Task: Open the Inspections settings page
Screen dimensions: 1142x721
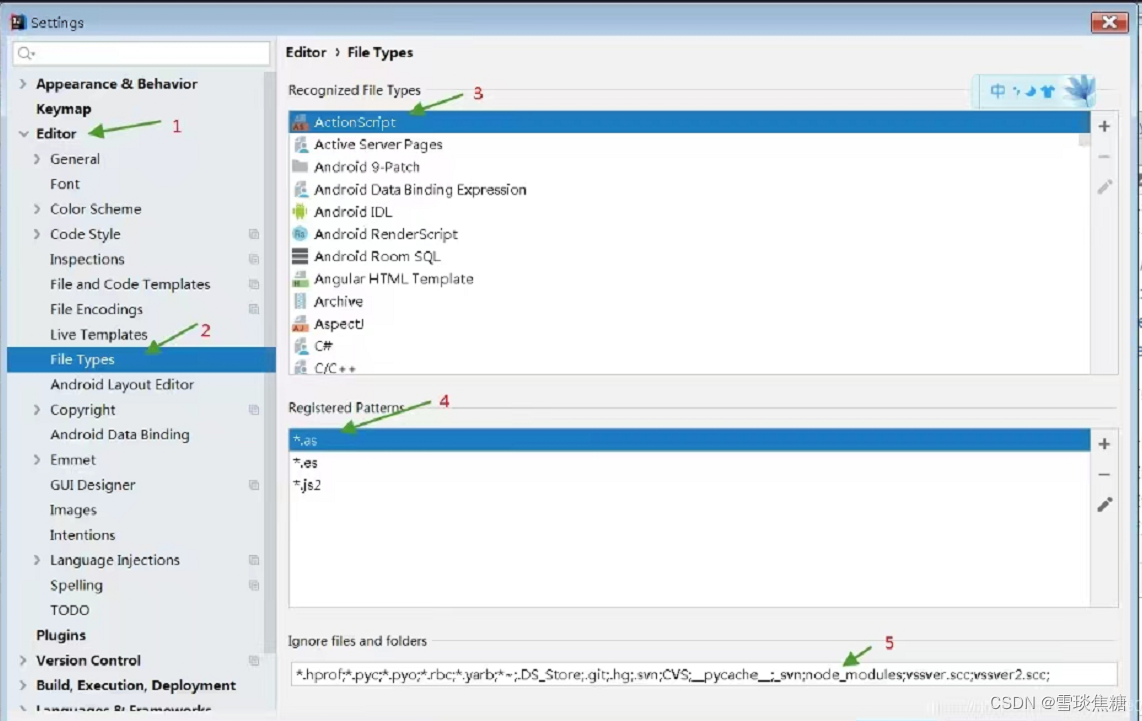Action: 87,259
